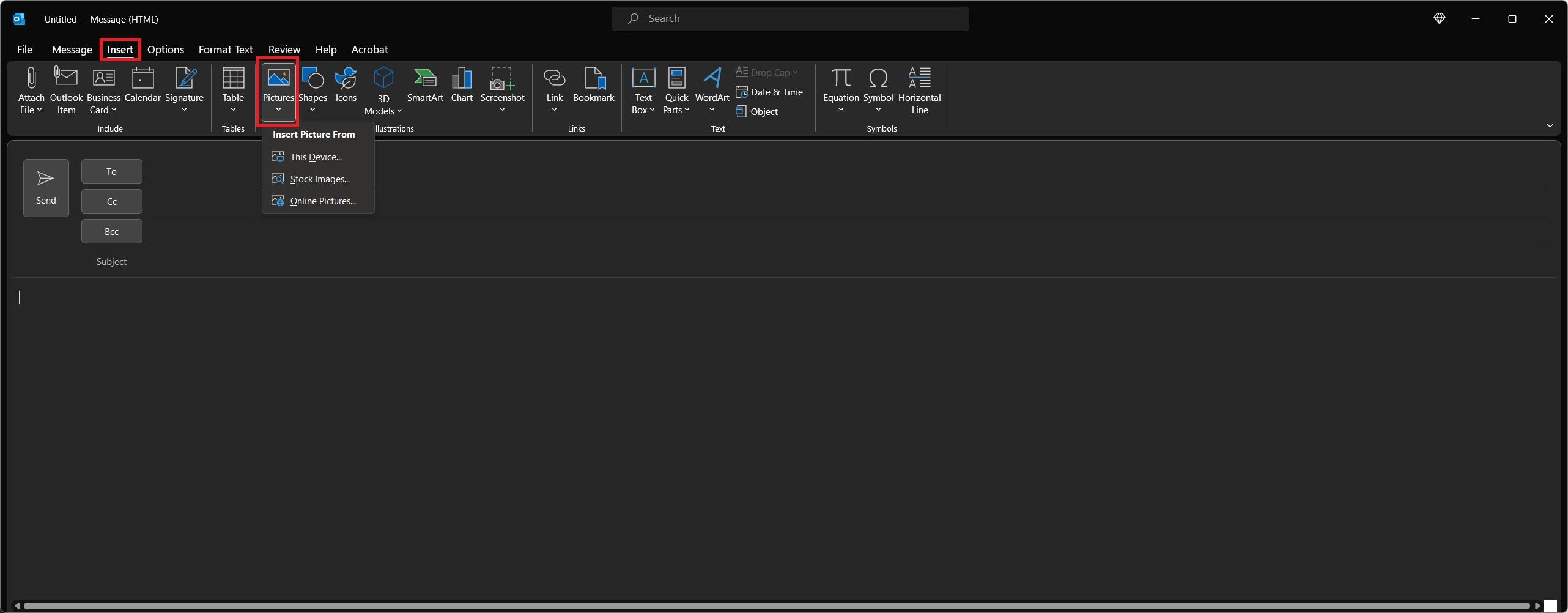Switch to the Message tab
Image resolution: width=1568 pixels, height=613 pixels.
(72, 50)
